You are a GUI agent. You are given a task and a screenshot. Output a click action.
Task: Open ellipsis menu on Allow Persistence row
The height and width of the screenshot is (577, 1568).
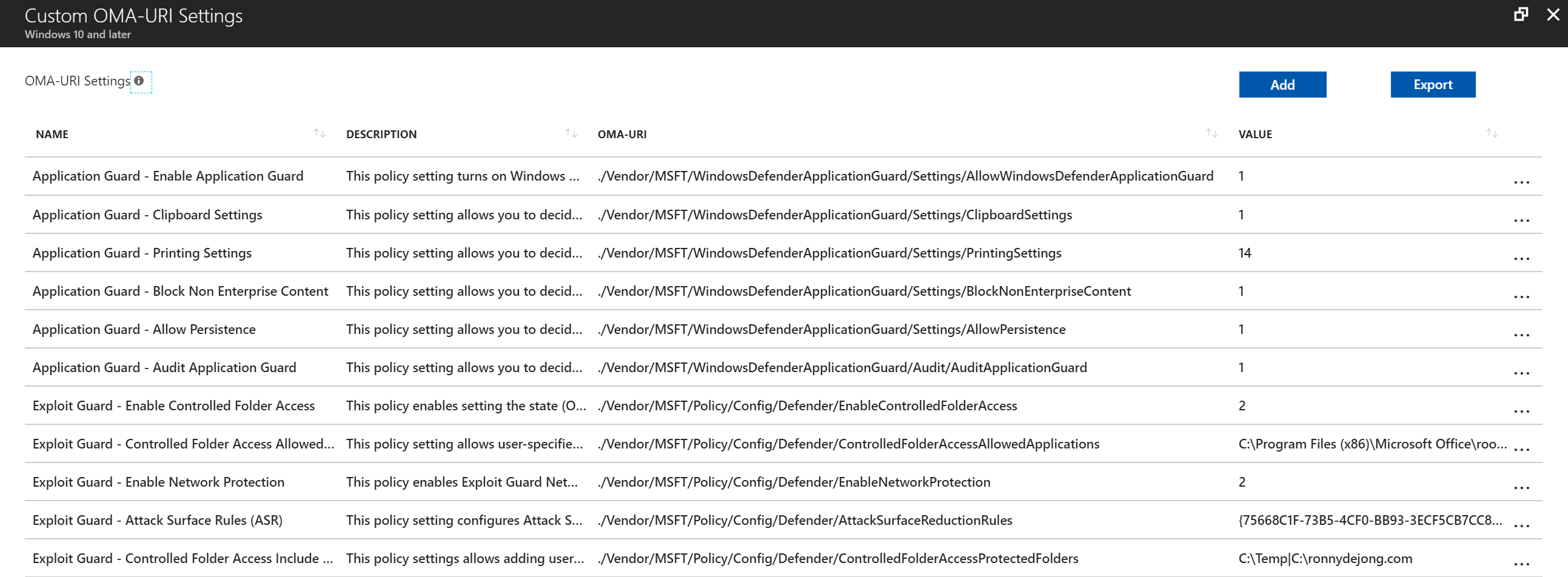pyautogui.click(x=1523, y=335)
